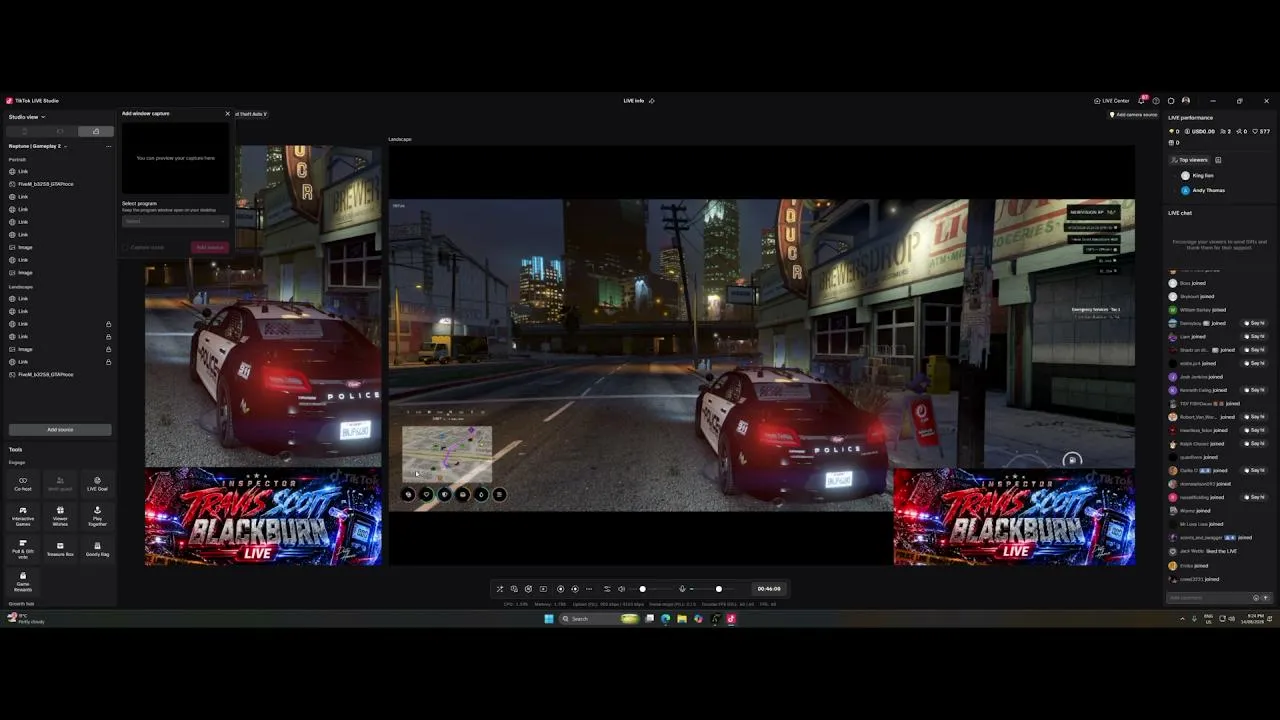
Task: Click the Add source button
Action: 60,430
